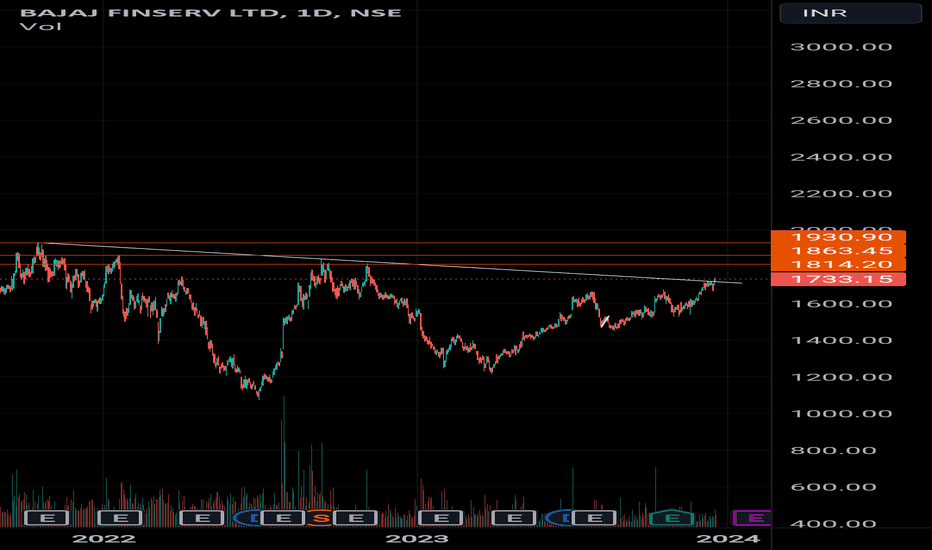This screenshot has height=550, width=932.
Task: Click the 2023 label on the time axis
Action: pyautogui.click(x=417, y=539)
